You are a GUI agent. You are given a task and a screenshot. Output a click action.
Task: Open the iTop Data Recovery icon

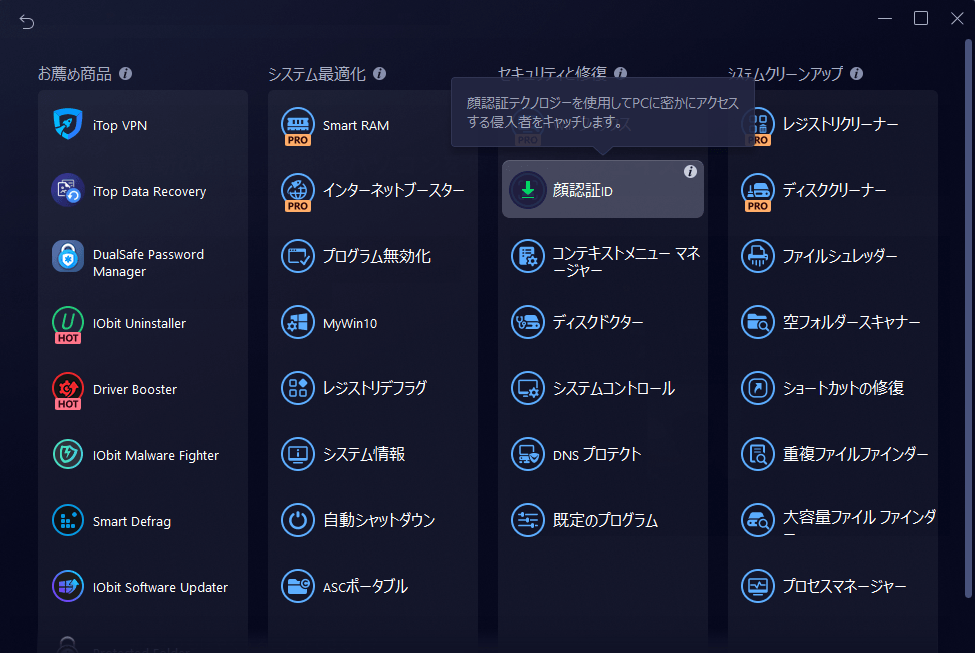(68, 190)
